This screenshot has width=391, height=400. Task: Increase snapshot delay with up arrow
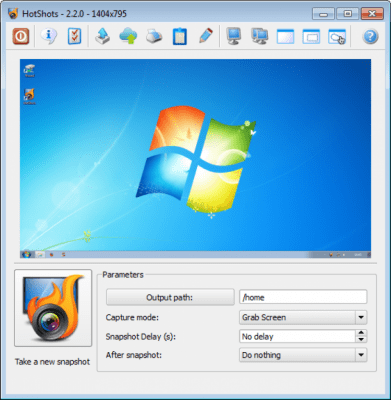(361, 333)
